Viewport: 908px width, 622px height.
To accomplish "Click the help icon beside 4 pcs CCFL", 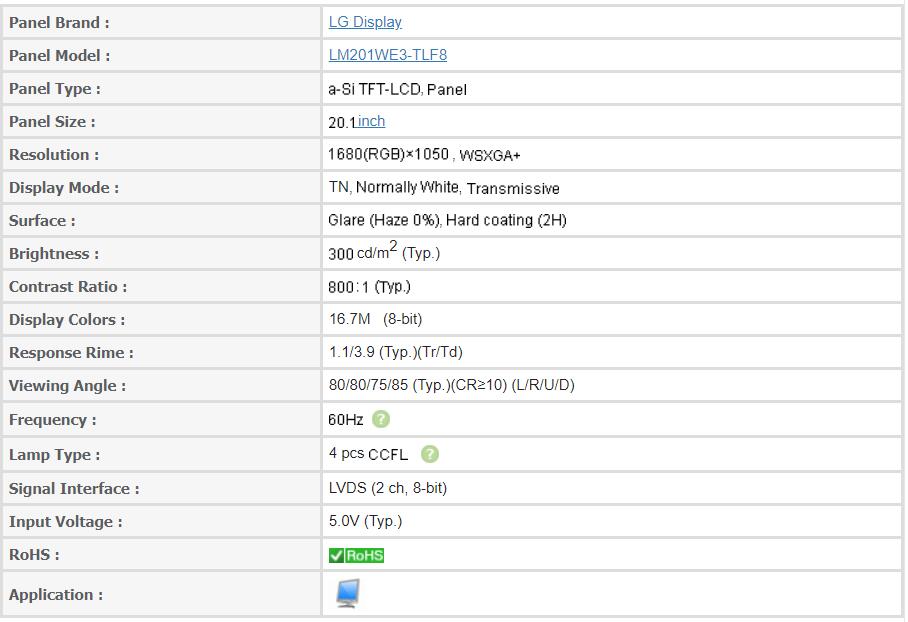I will [430, 454].
